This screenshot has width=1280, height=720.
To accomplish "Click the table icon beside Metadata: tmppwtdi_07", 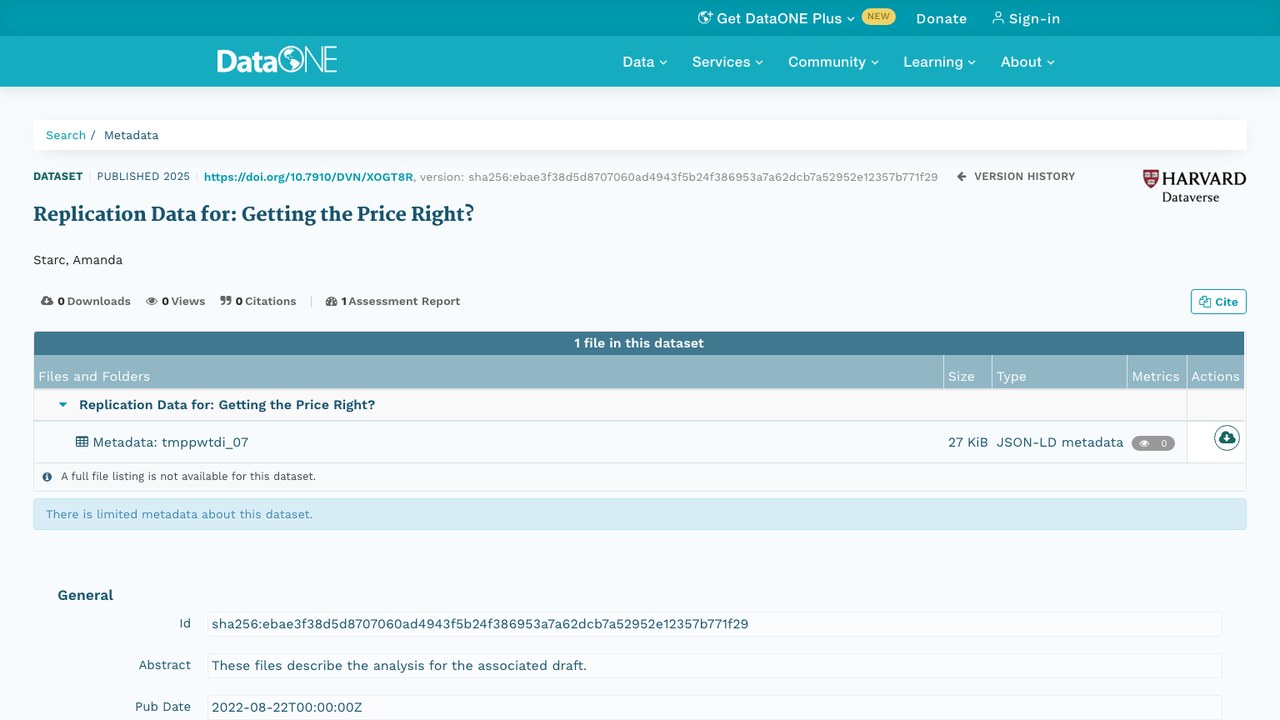I will coord(82,442).
